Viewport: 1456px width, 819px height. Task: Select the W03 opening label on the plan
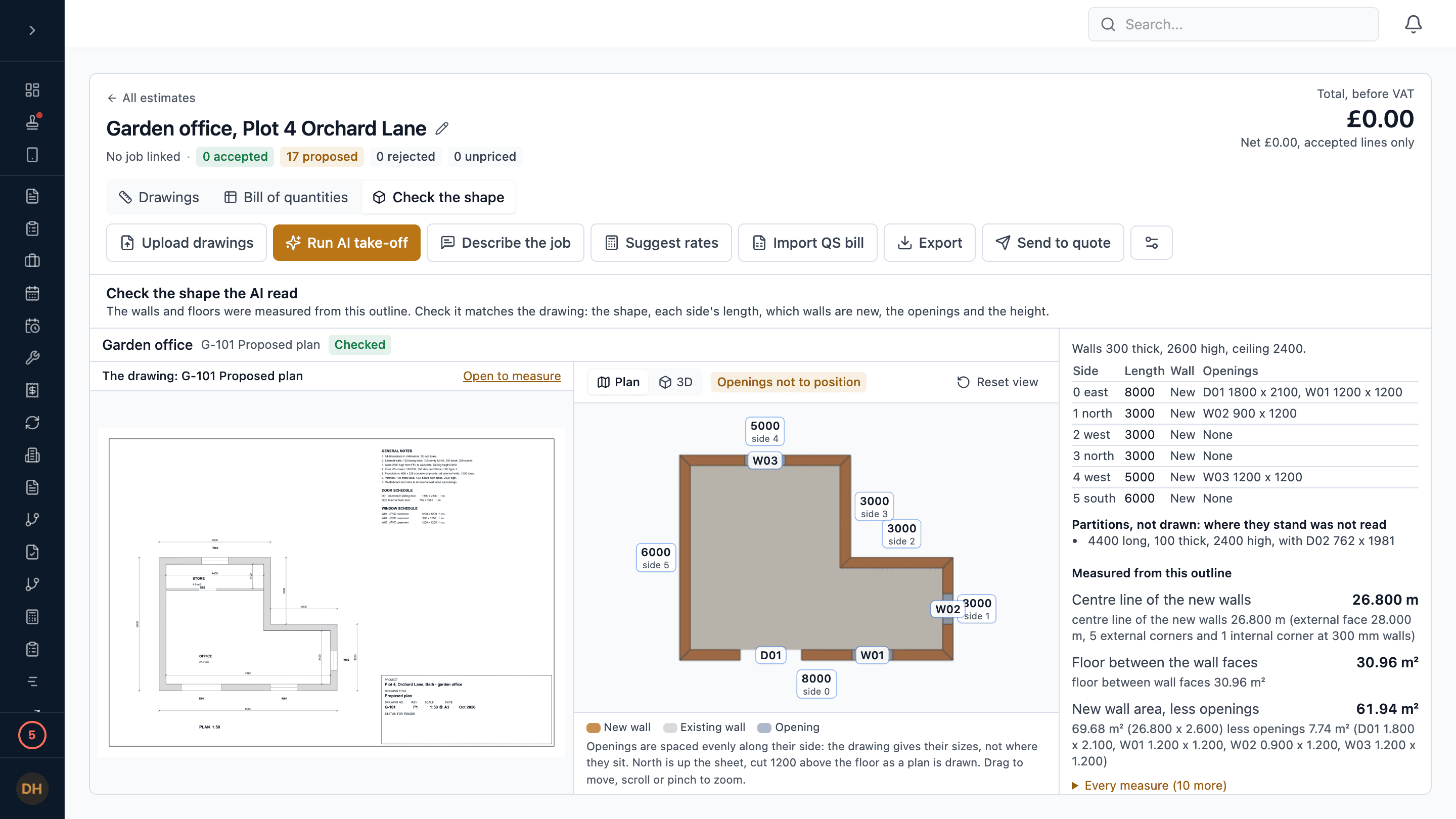[x=765, y=460]
